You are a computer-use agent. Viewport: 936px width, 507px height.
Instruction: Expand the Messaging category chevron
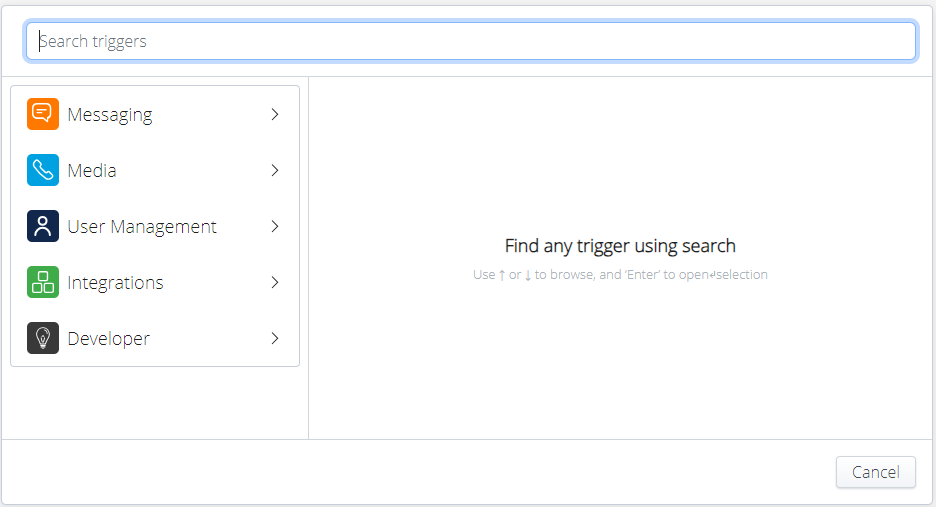coord(275,115)
